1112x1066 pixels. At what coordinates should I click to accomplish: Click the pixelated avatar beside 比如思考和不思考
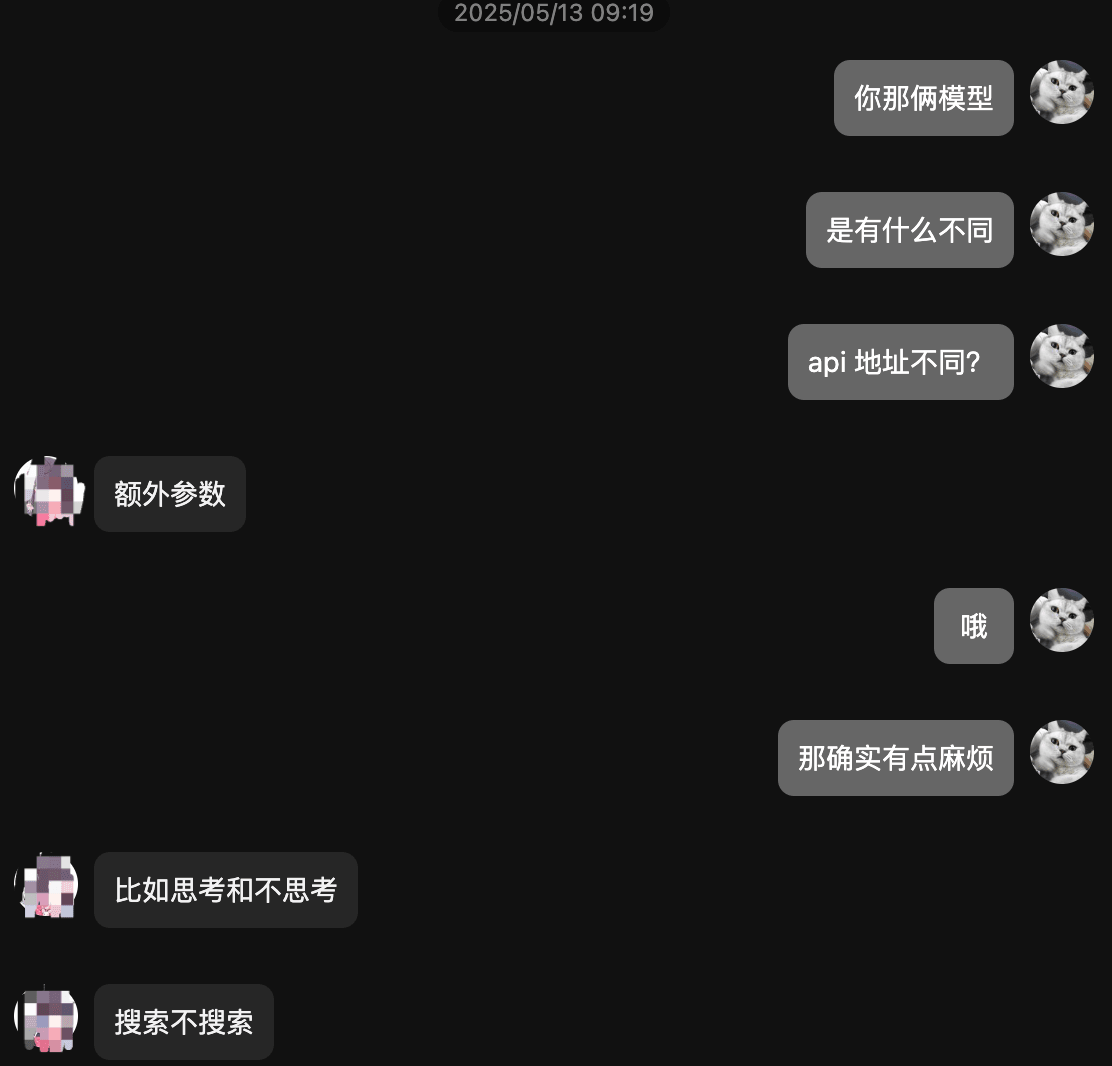[x=46, y=884]
